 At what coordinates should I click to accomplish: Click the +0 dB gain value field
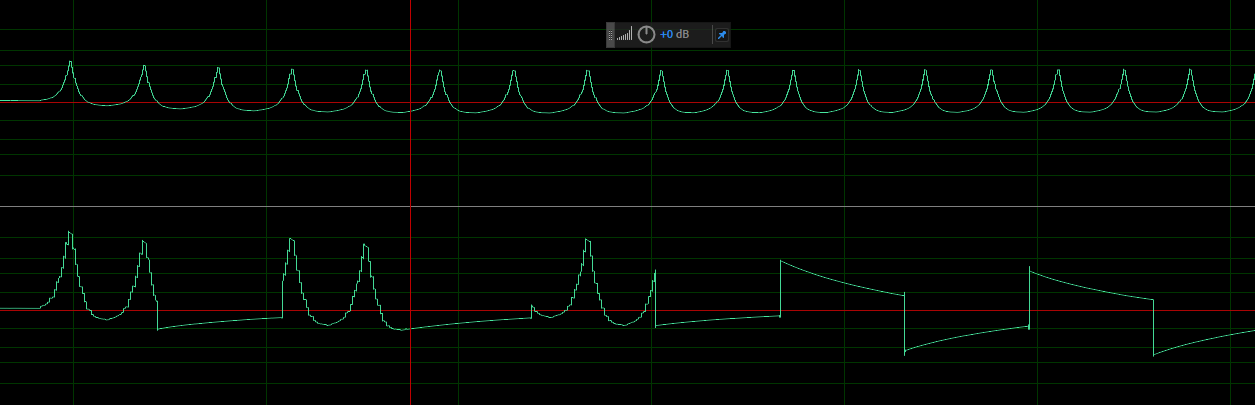click(674, 35)
